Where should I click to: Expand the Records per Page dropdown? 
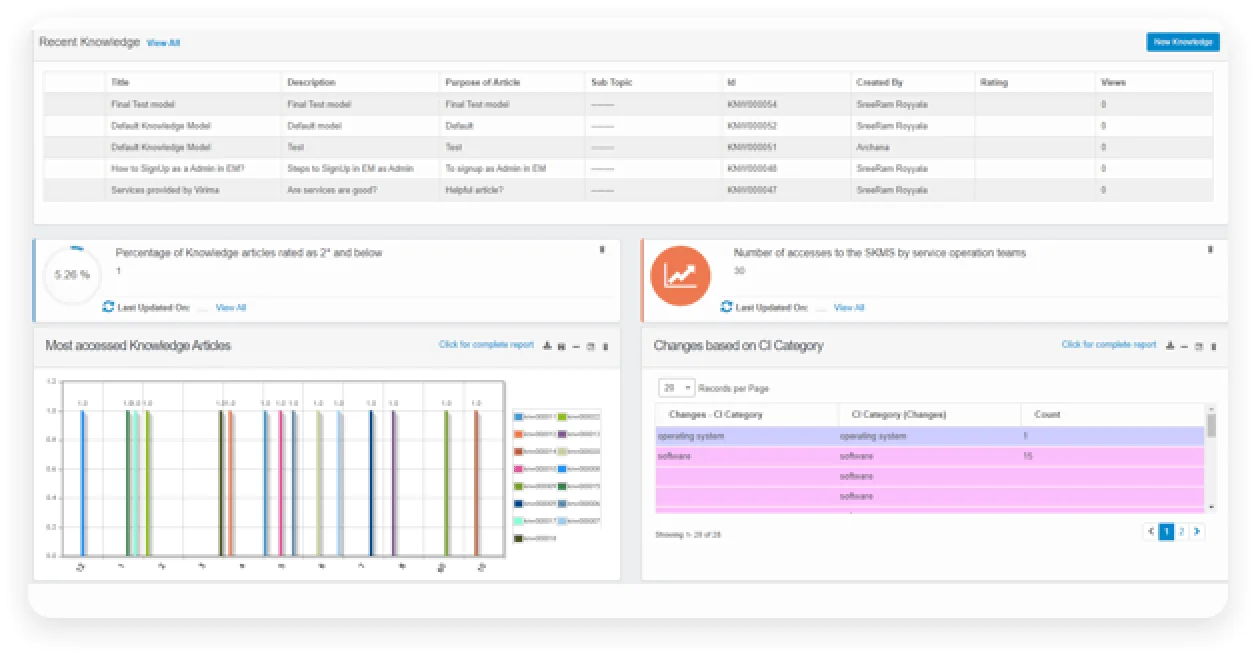(677, 388)
